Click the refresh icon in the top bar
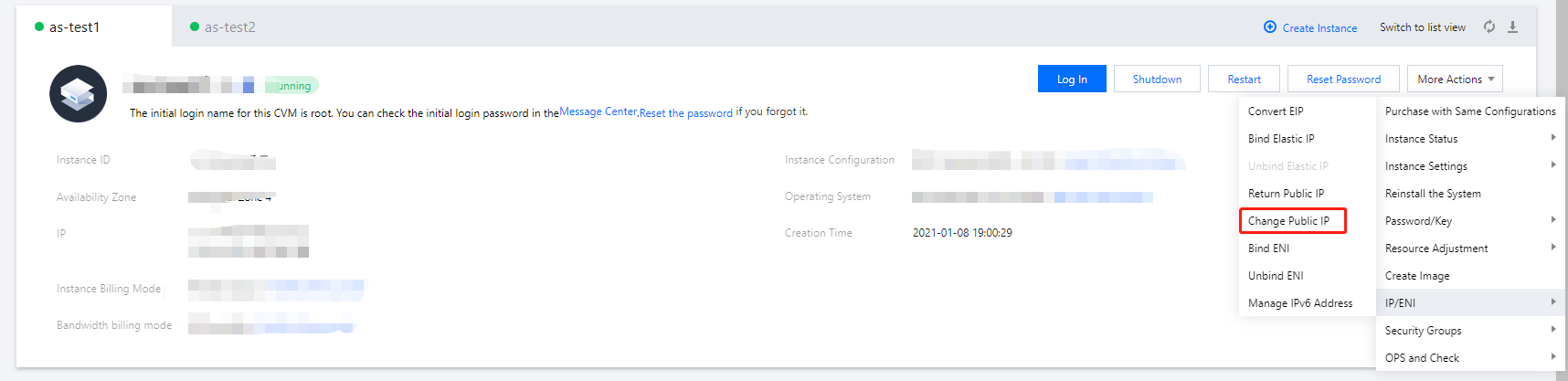The width and height of the screenshot is (1568, 381). tap(1489, 26)
